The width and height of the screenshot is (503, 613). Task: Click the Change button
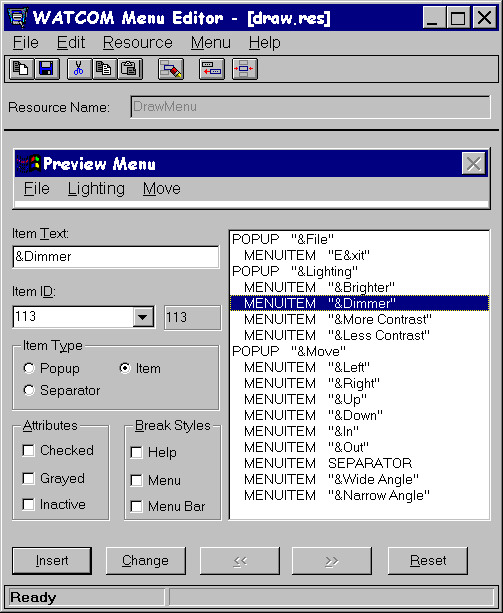[x=145, y=561]
